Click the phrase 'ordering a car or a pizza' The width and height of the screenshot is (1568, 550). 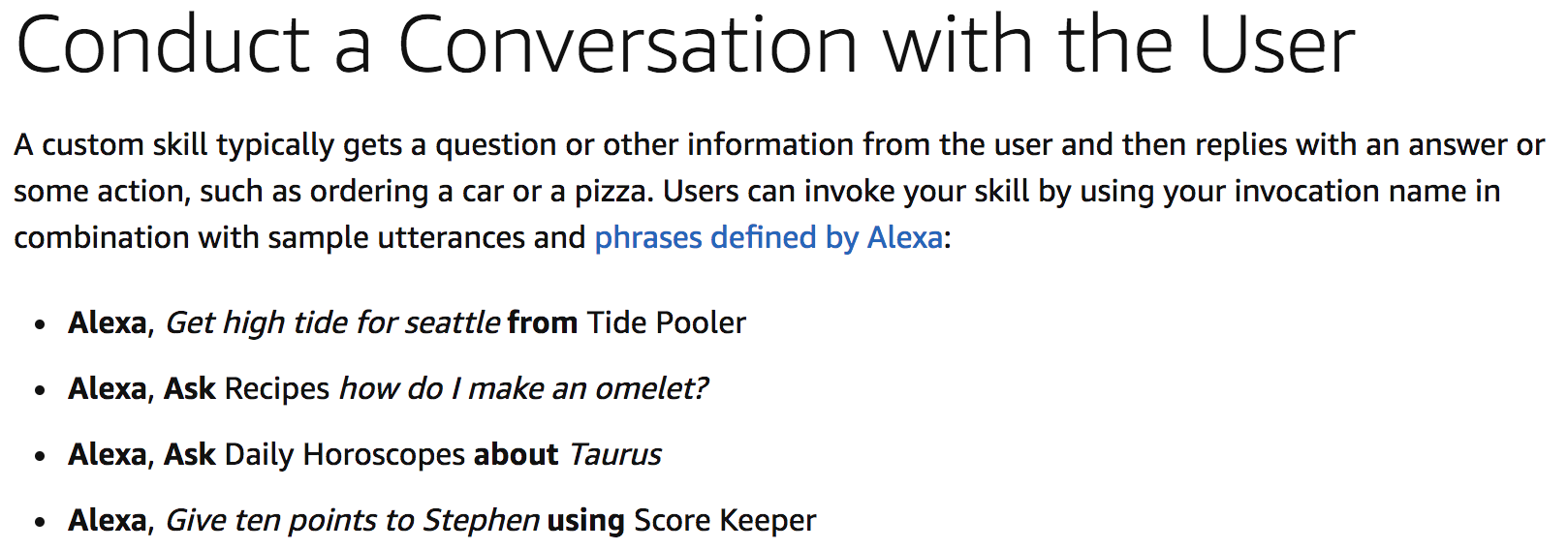479,192
